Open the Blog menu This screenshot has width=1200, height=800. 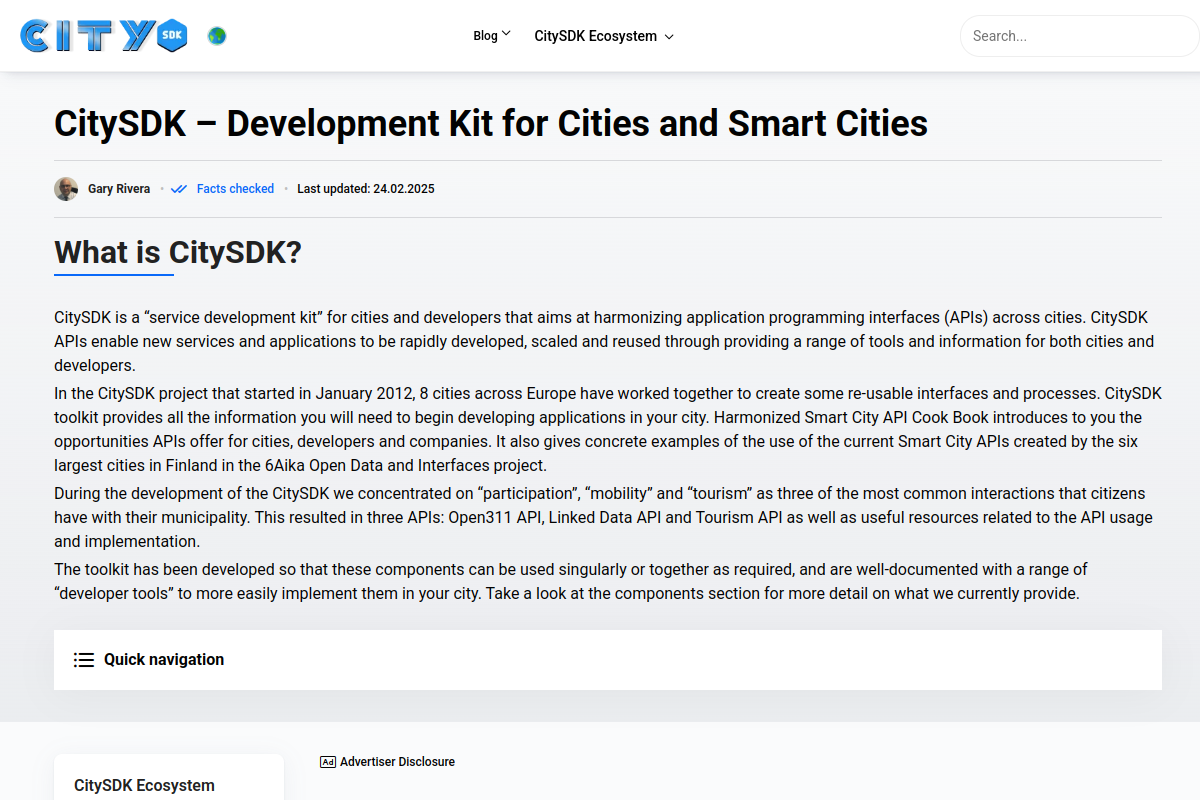point(485,36)
